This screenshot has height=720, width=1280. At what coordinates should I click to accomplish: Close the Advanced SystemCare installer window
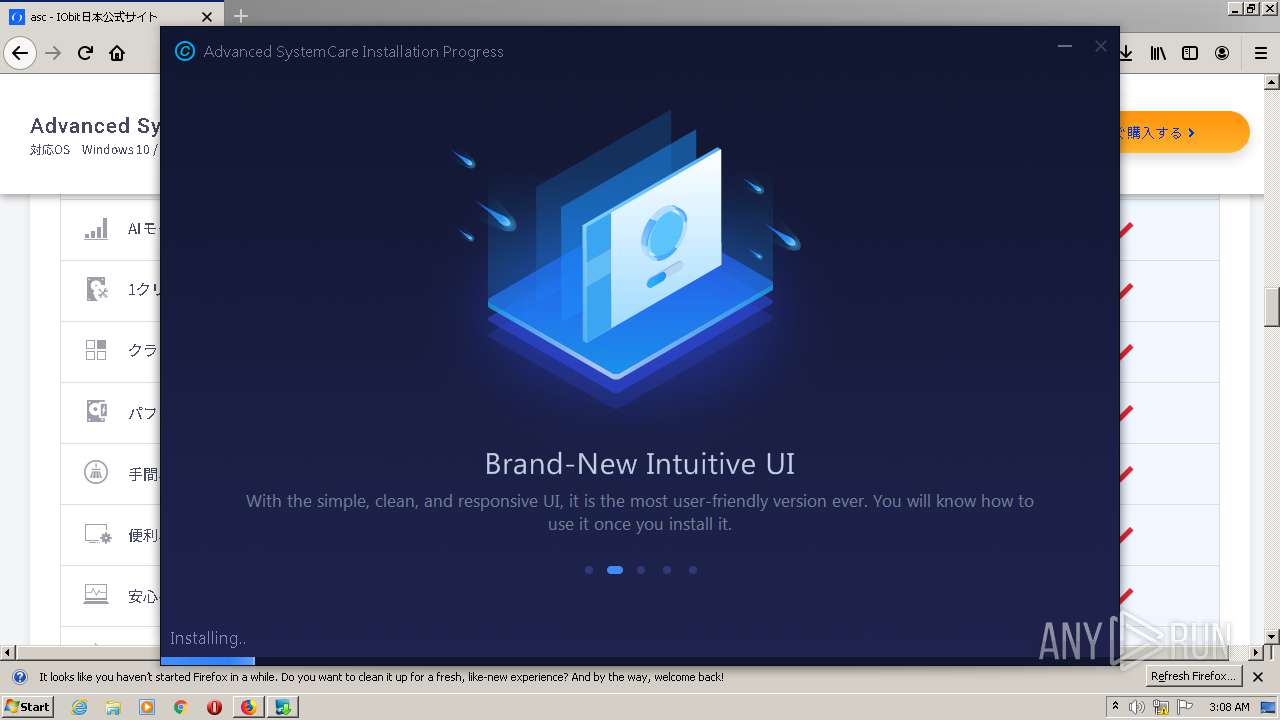[x=1101, y=46]
